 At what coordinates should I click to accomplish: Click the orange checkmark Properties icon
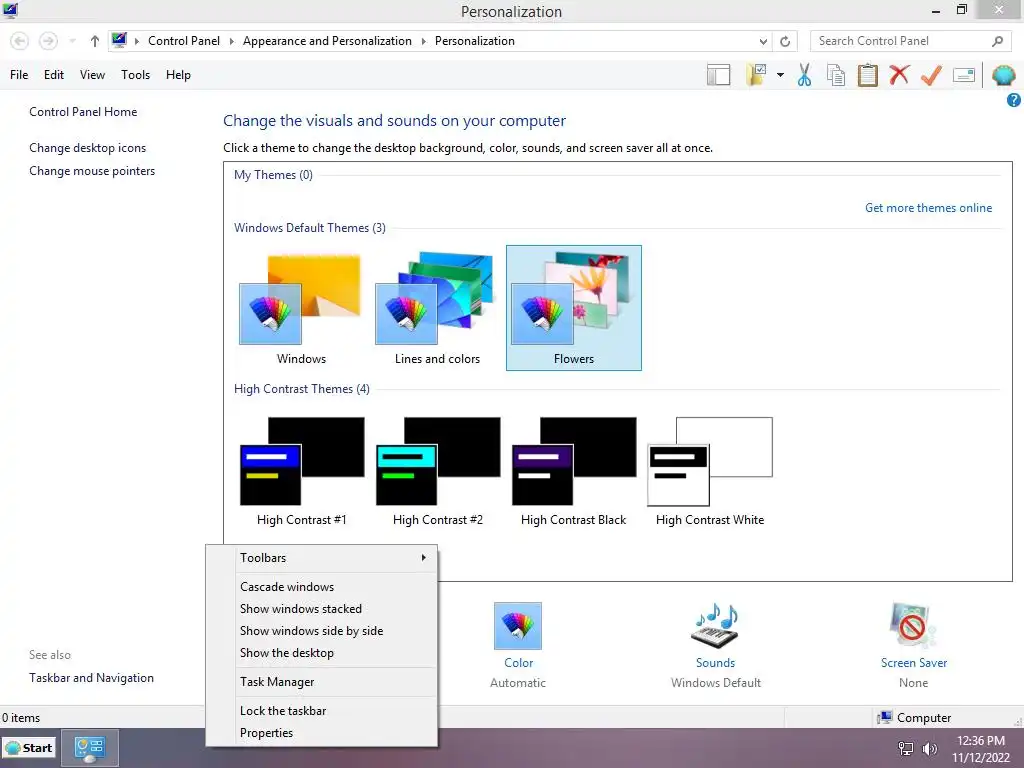931,75
